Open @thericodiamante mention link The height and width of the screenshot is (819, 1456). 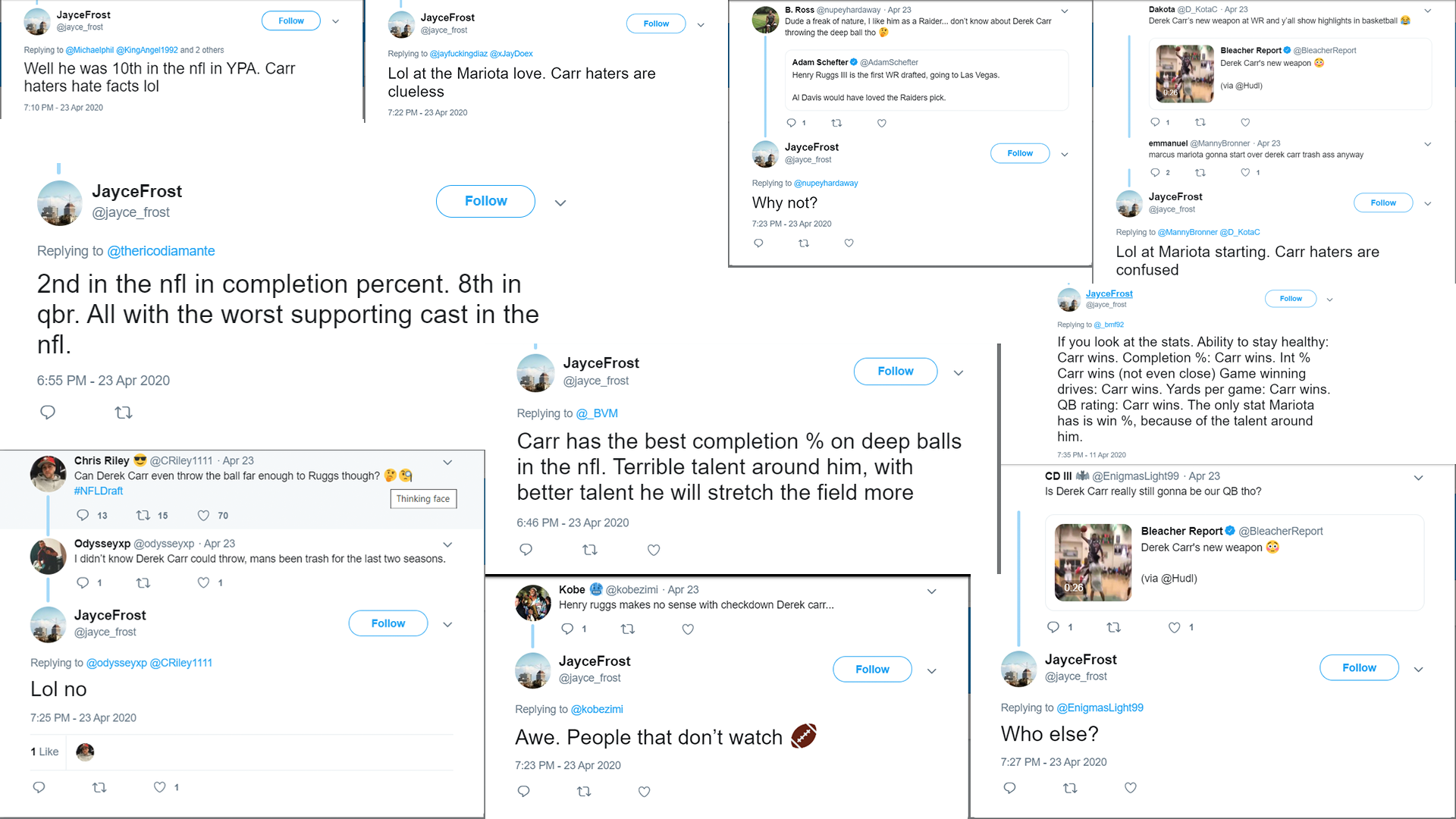click(x=161, y=251)
